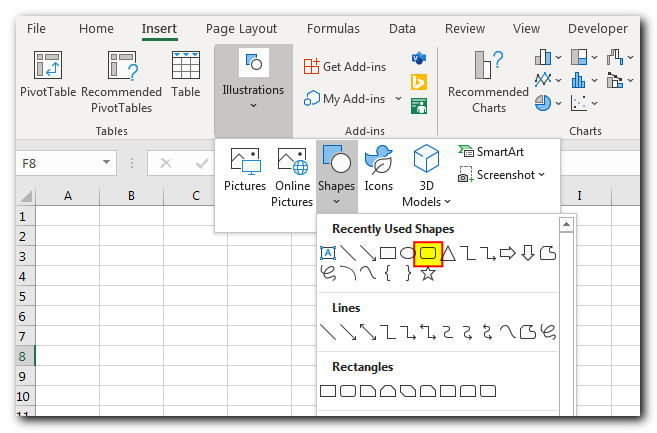Pick the Oval in Recently Used Shapes
The width and height of the screenshot is (657, 433).
click(x=408, y=253)
